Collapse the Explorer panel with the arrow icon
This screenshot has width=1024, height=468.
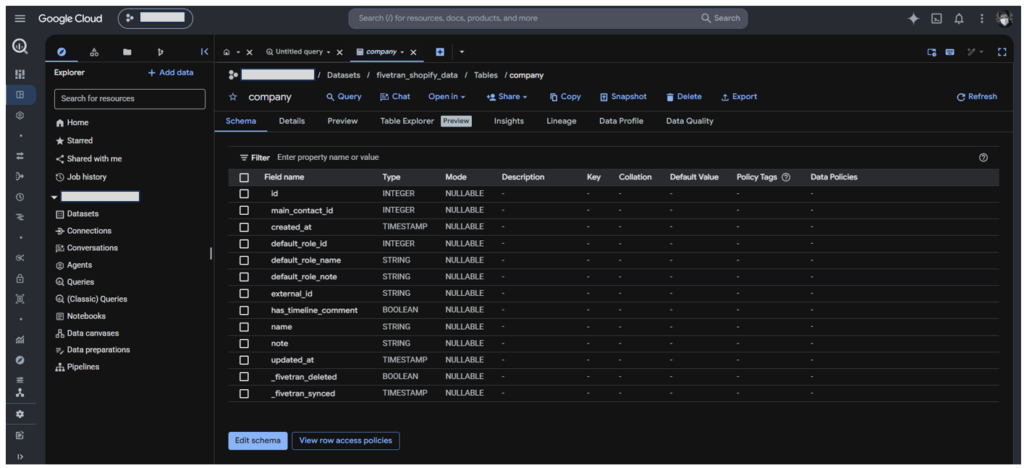tap(204, 52)
